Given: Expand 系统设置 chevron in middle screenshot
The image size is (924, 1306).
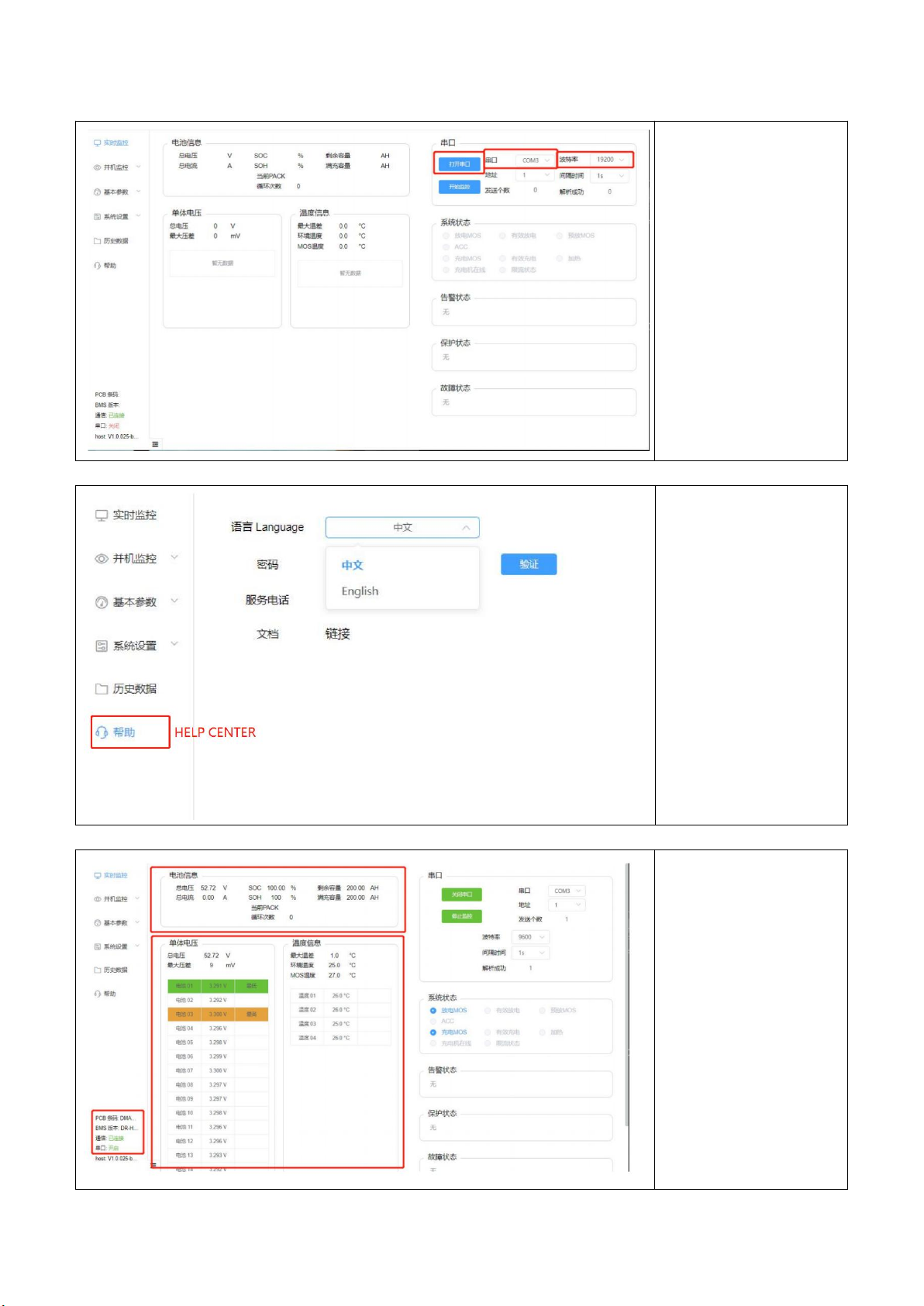Looking at the screenshot, I should [x=174, y=643].
